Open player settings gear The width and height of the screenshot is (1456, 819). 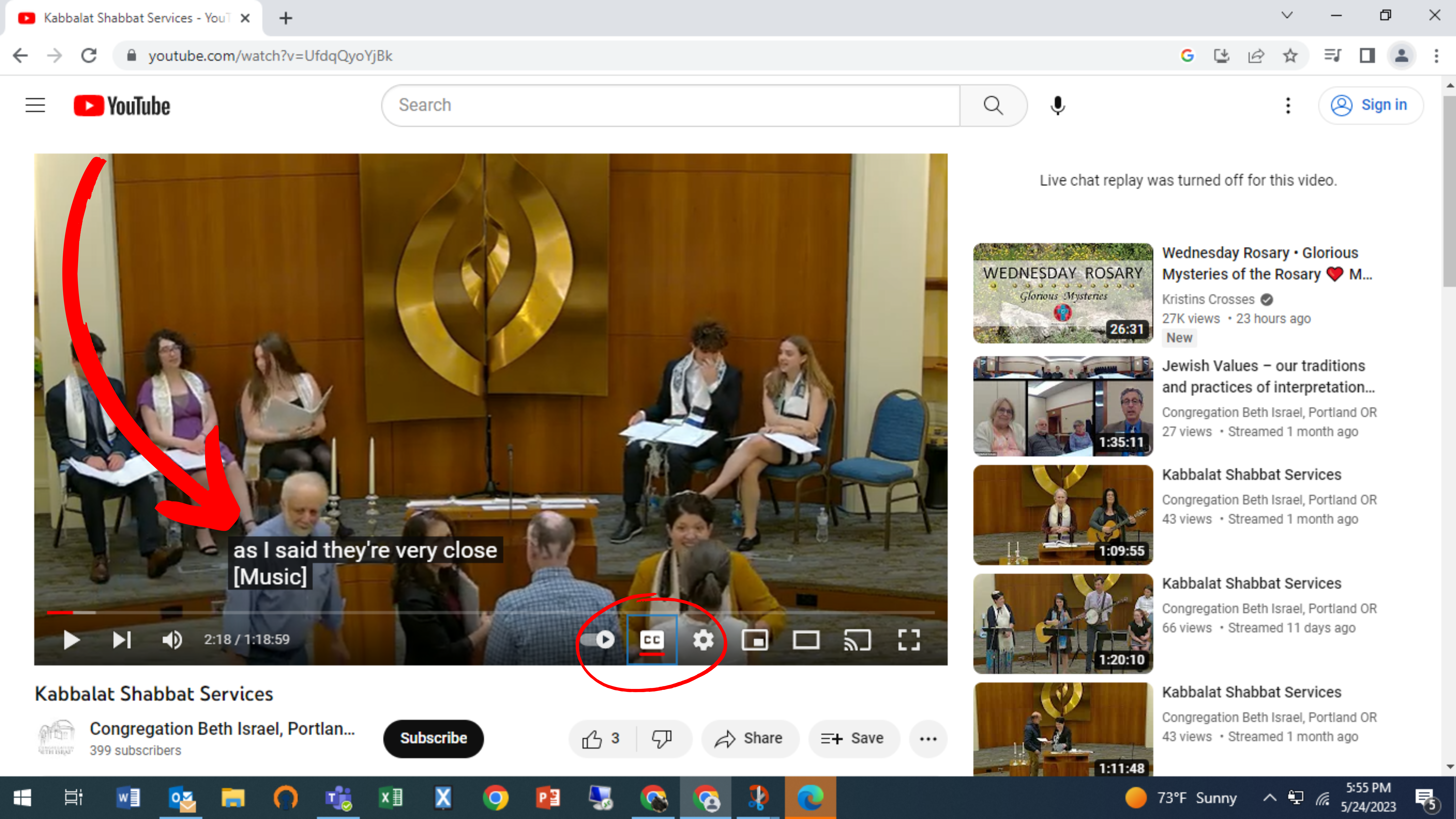click(x=703, y=640)
